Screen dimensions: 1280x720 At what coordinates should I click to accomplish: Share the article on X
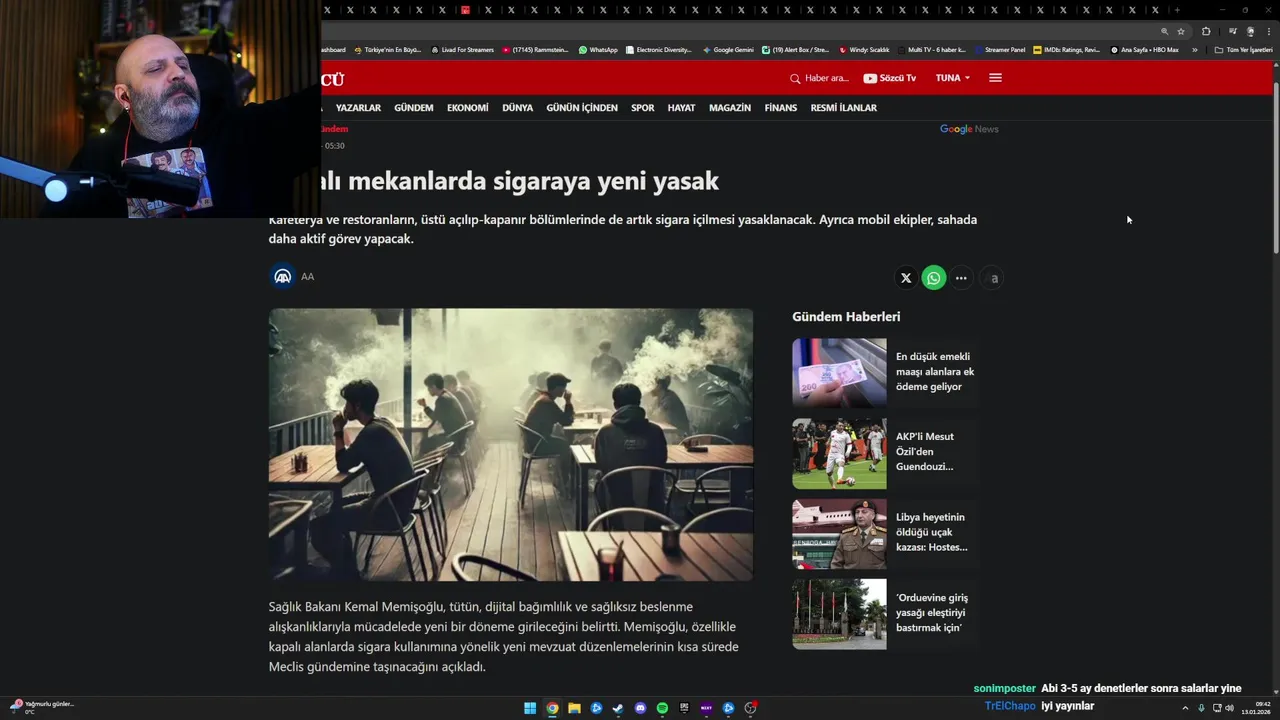906,278
